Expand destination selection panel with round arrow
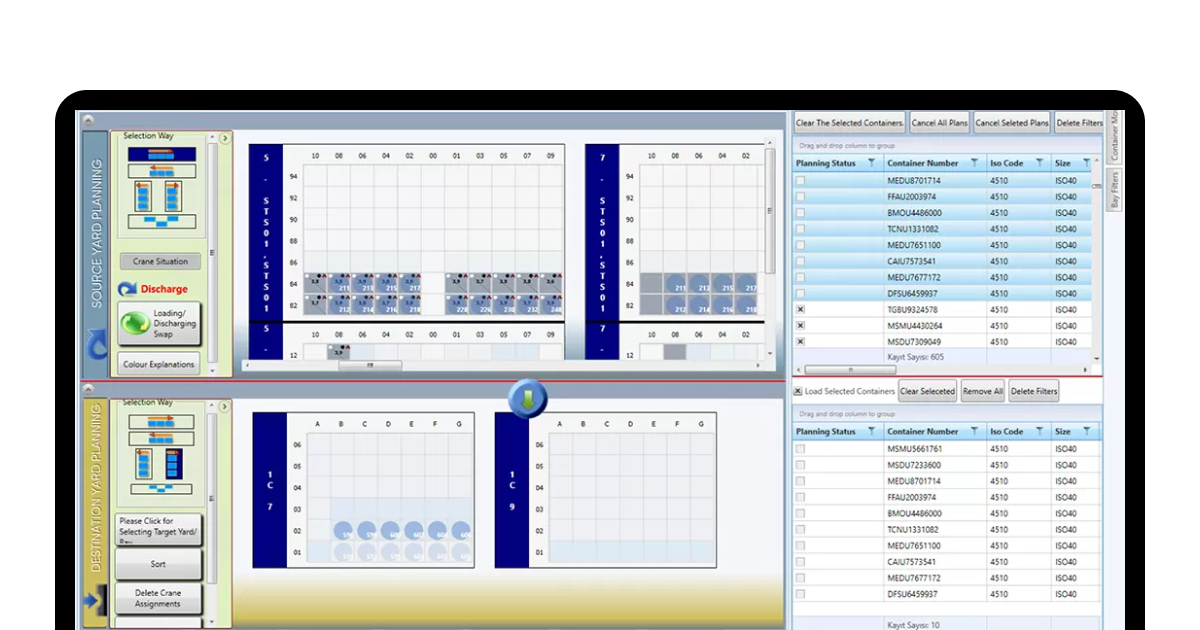 pyautogui.click(x=225, y=407)
